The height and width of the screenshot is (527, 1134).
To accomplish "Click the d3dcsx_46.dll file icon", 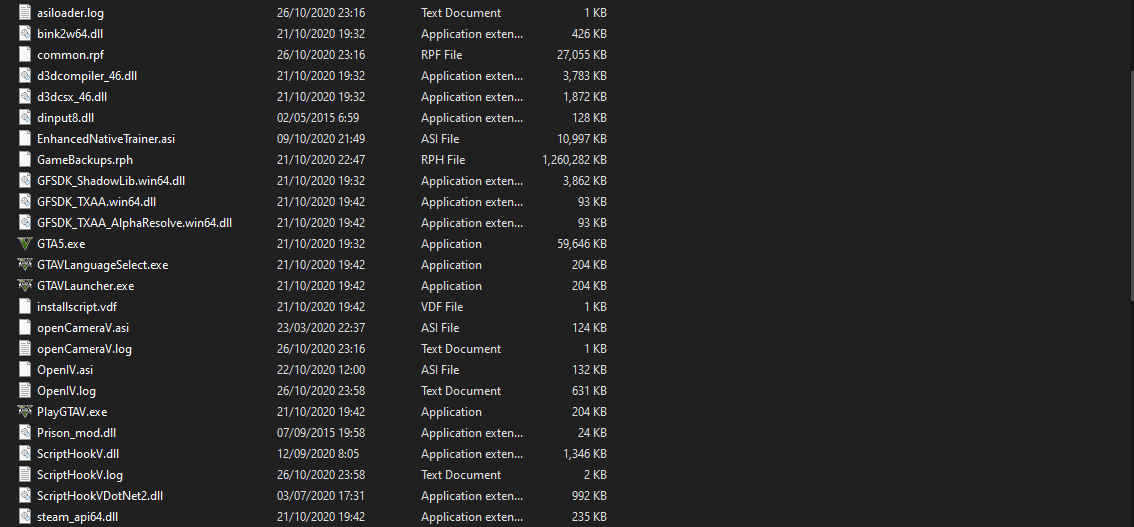I will [25, 96].
